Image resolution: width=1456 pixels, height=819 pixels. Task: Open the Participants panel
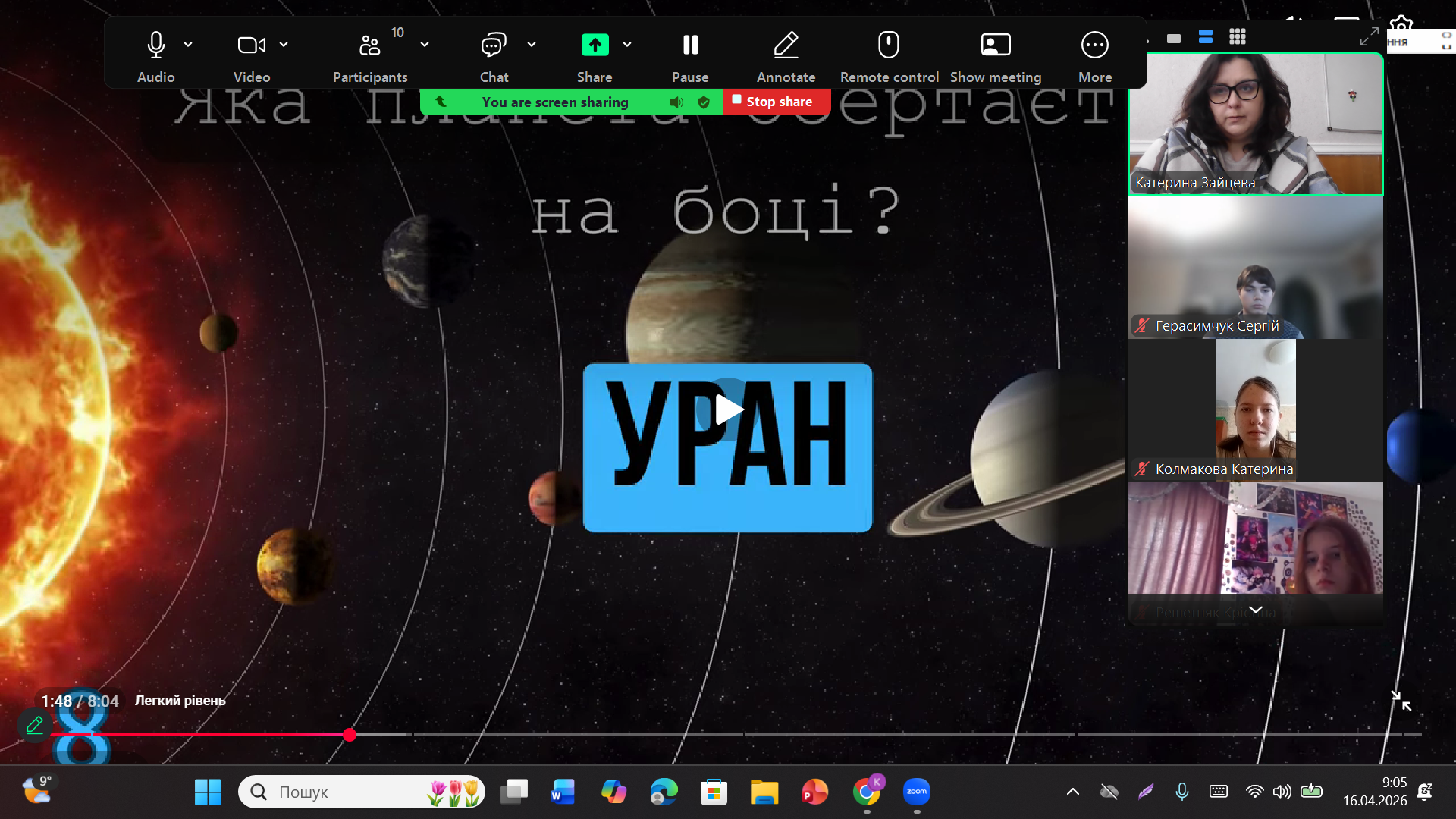tap(370, 45)
